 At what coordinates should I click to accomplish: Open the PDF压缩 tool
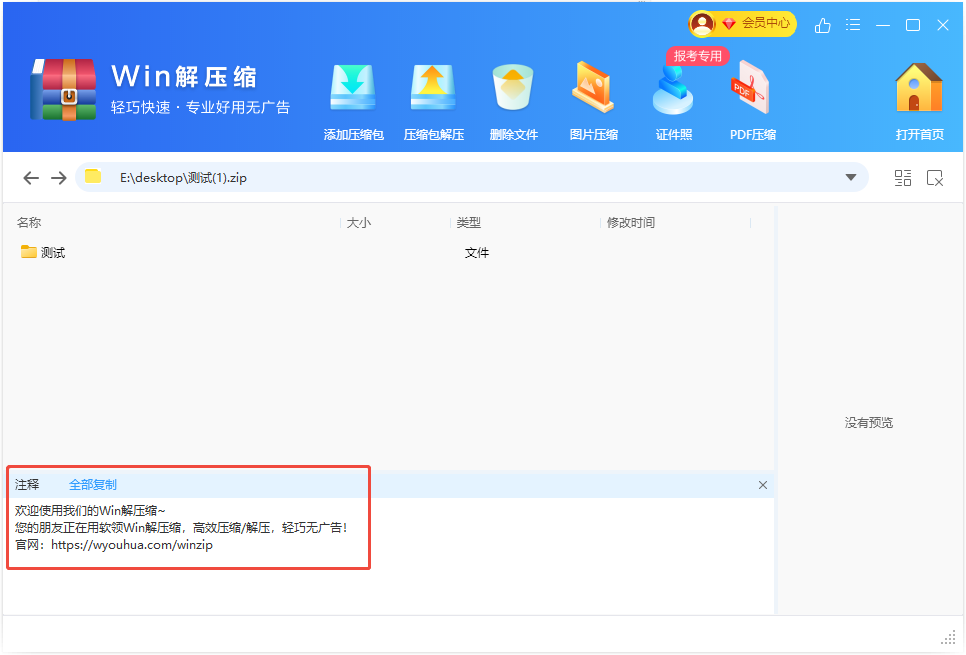tap(752, 90)
